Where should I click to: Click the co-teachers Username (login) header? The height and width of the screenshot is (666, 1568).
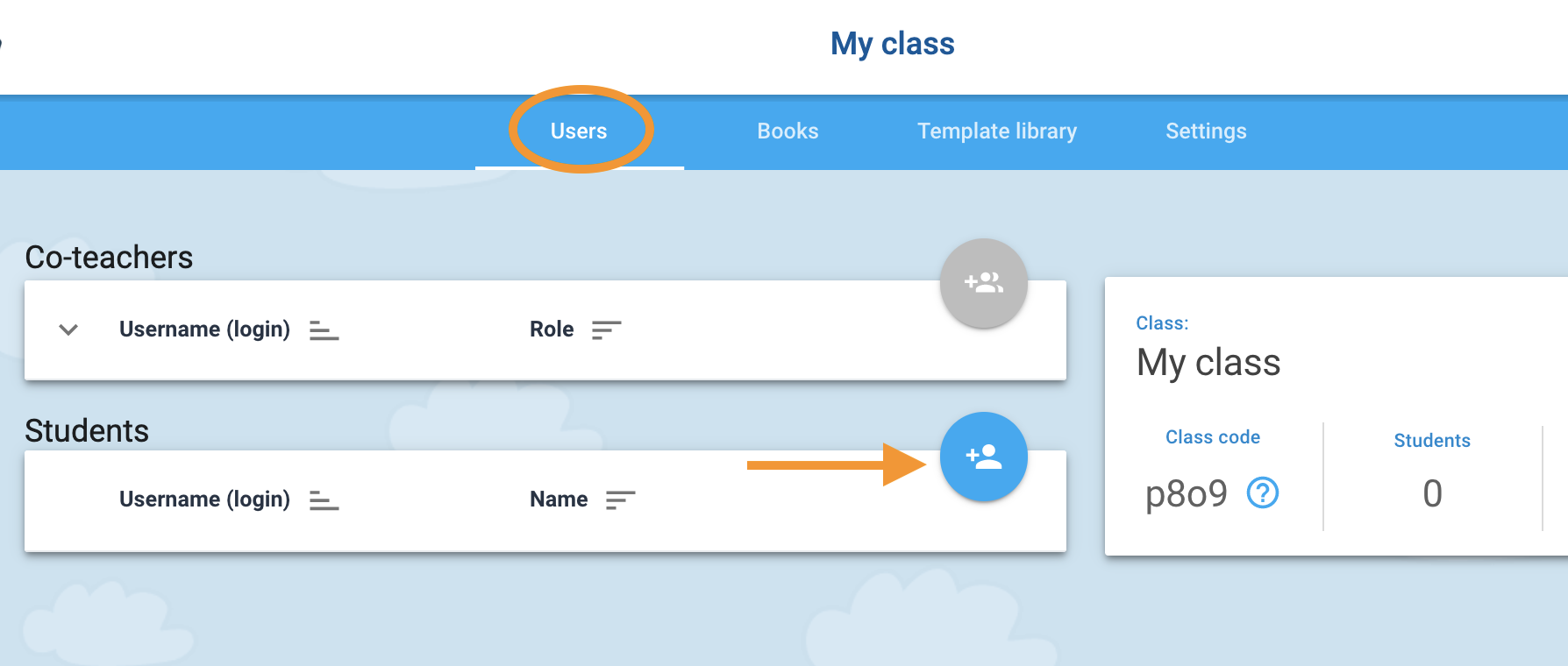(204, 329)
